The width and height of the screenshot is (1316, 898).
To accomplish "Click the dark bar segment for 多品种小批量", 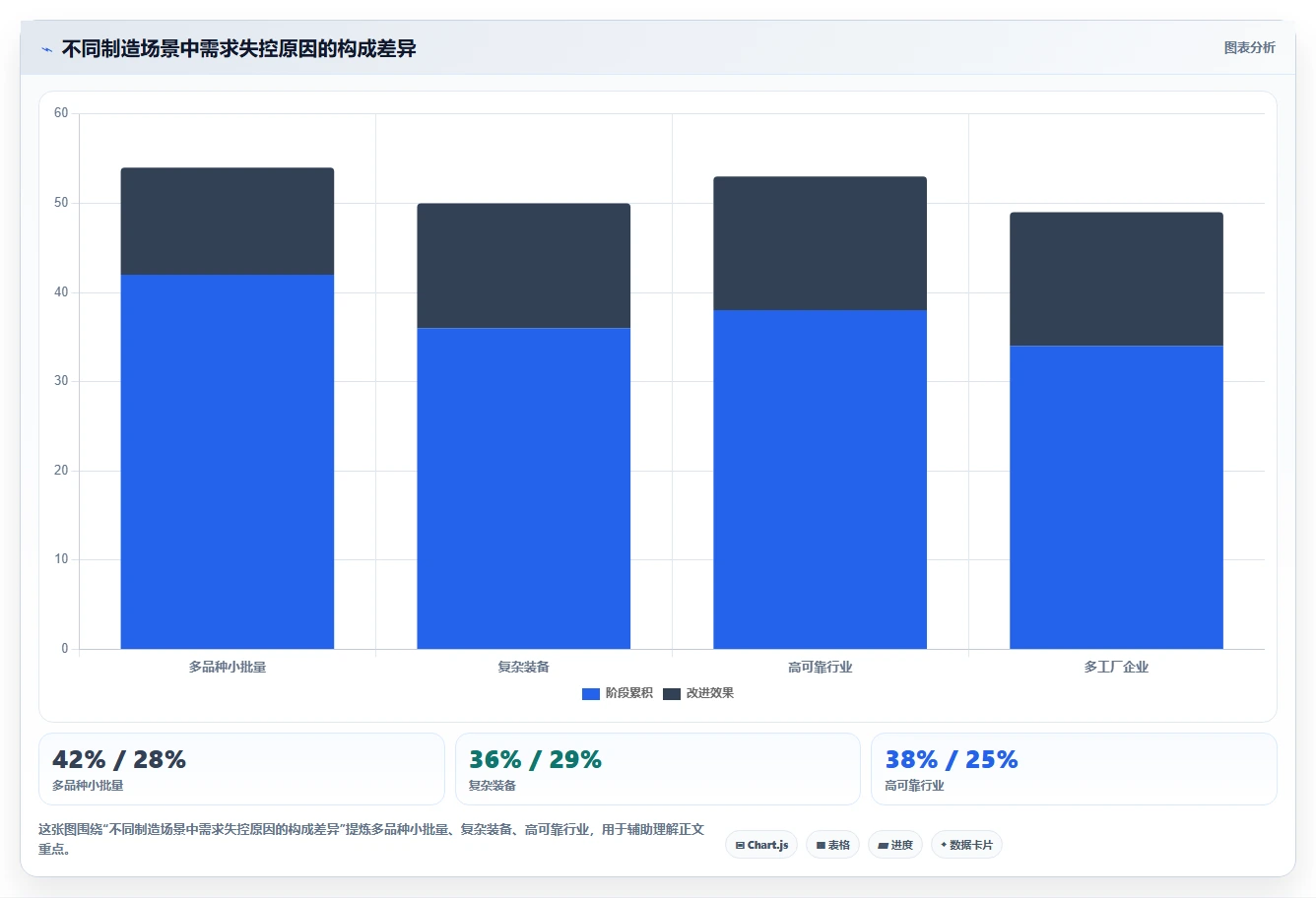I will pos(228,222).
